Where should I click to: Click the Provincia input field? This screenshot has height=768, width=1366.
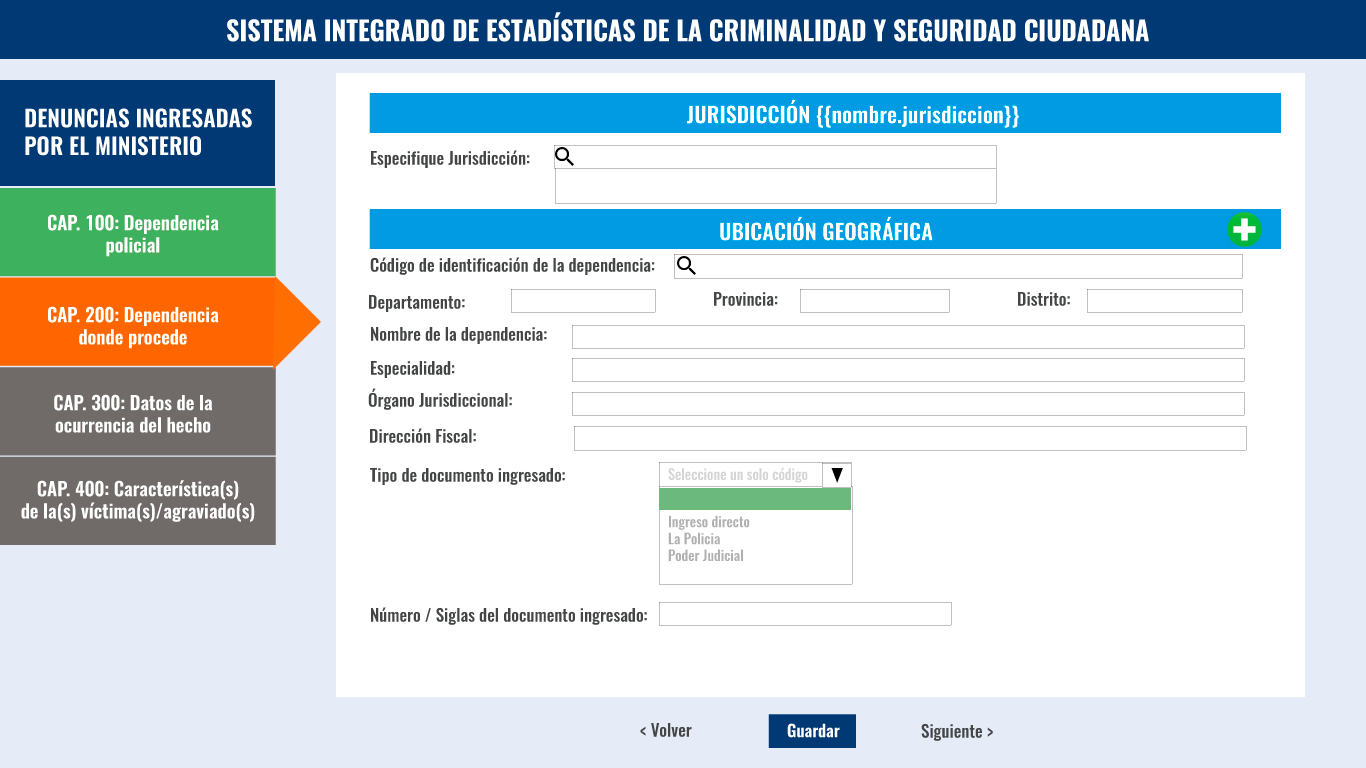click(x=875, y=301)
